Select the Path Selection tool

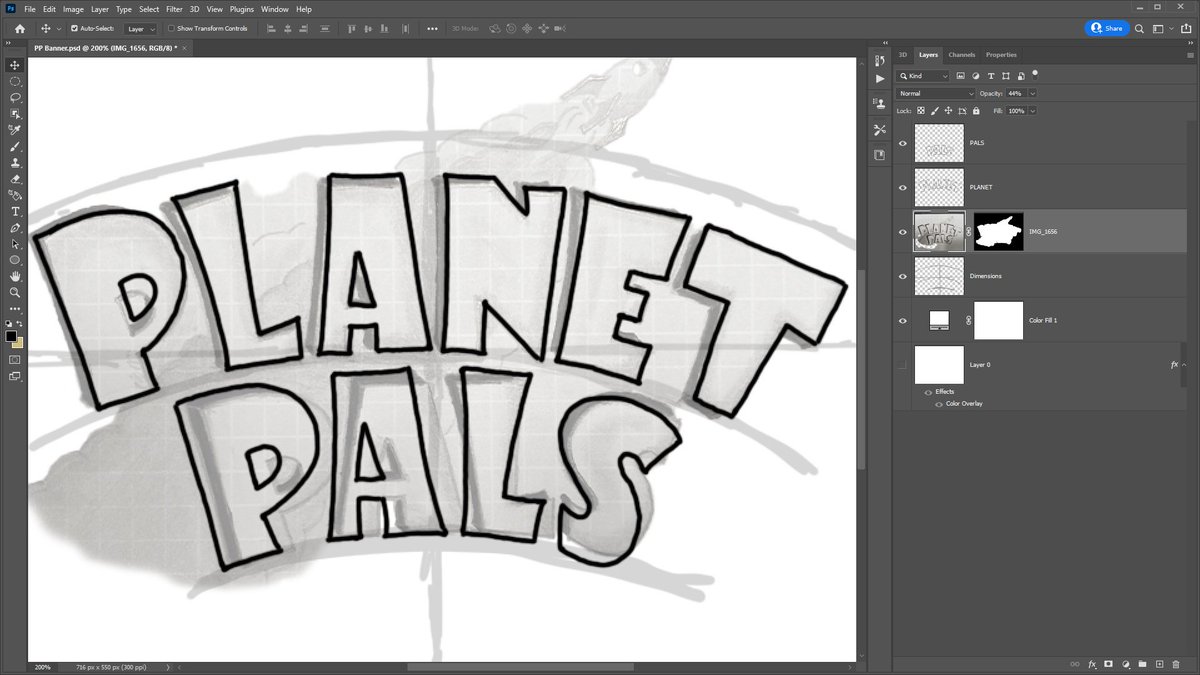(x=15, y=244)
